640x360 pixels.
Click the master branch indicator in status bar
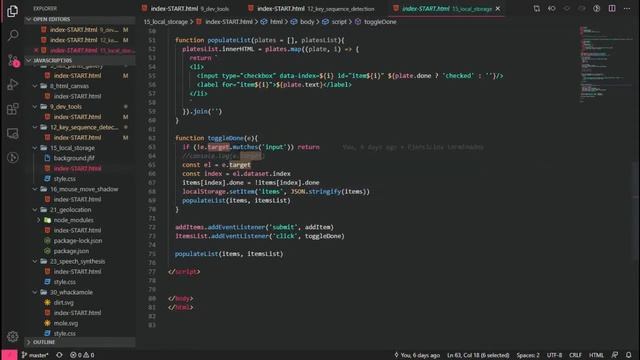pos(35,355)
